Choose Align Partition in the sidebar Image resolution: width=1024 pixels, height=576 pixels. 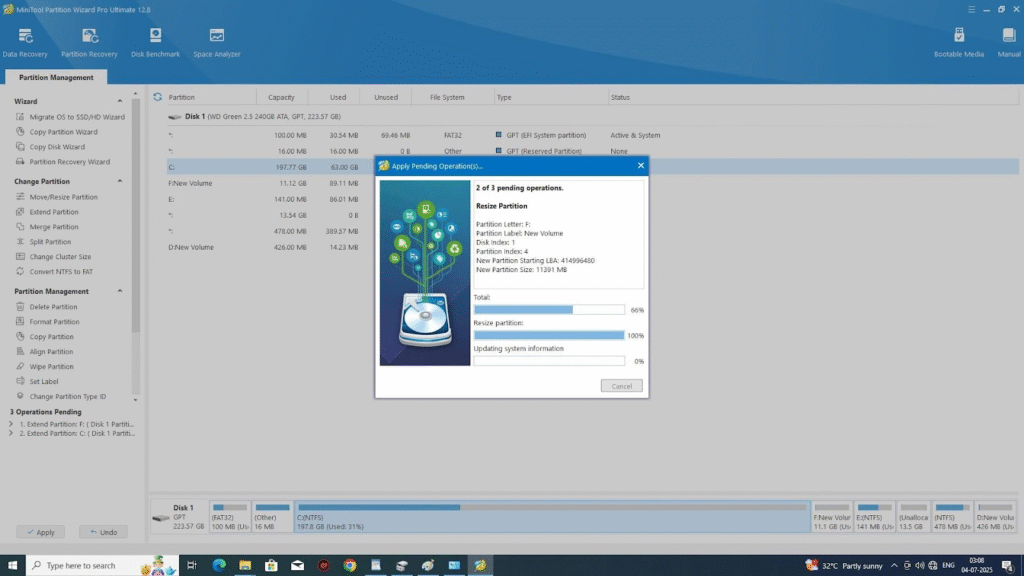tap(44, 352)
